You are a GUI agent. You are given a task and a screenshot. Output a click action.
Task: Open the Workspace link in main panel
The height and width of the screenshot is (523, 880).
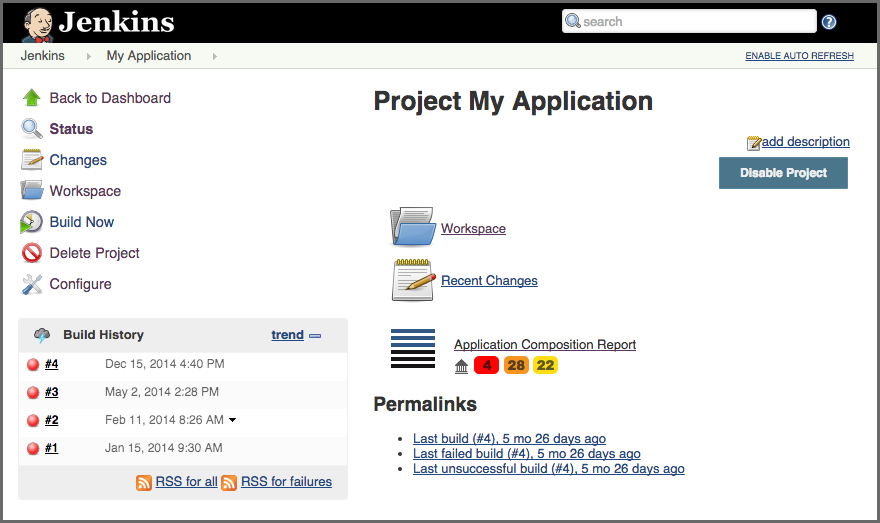tap(473, 228)
